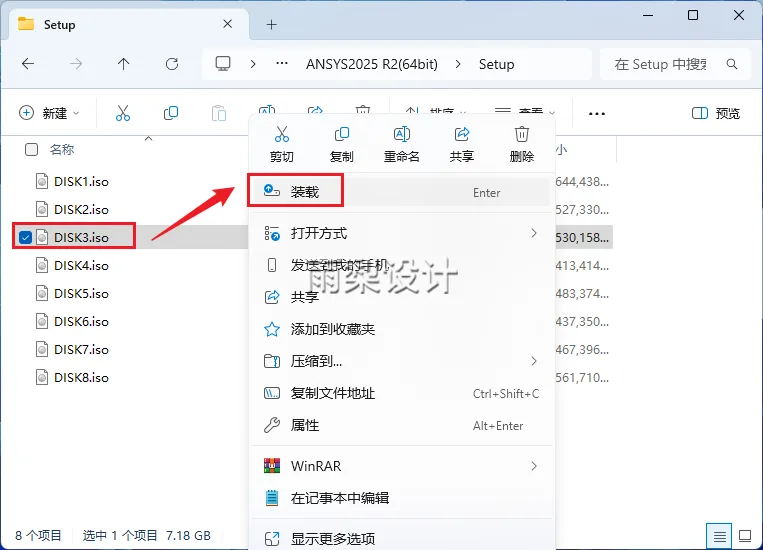The height and width of the screenshot is (550, 763).
Task: Close the Setup tab
Action: point(227,24)
